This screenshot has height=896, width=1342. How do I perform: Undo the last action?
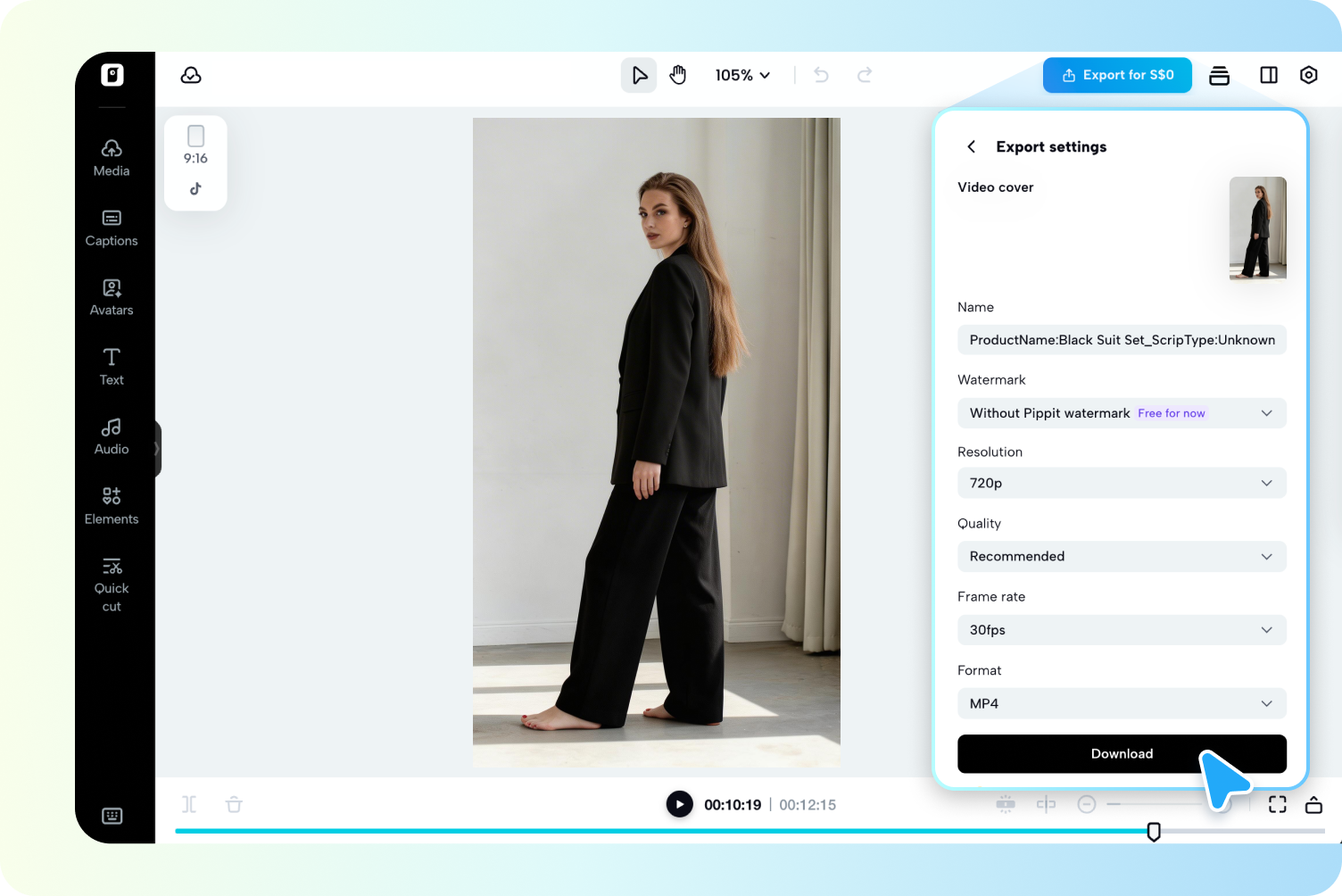[x=822, y=75]
